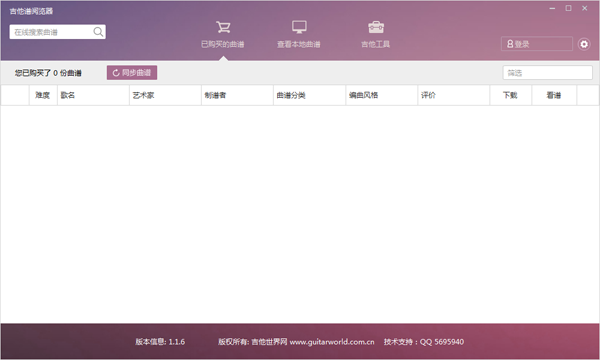Open the purchased scores shopping cart icon
This screenshot has width=600, height=360.
pos(223,27)
